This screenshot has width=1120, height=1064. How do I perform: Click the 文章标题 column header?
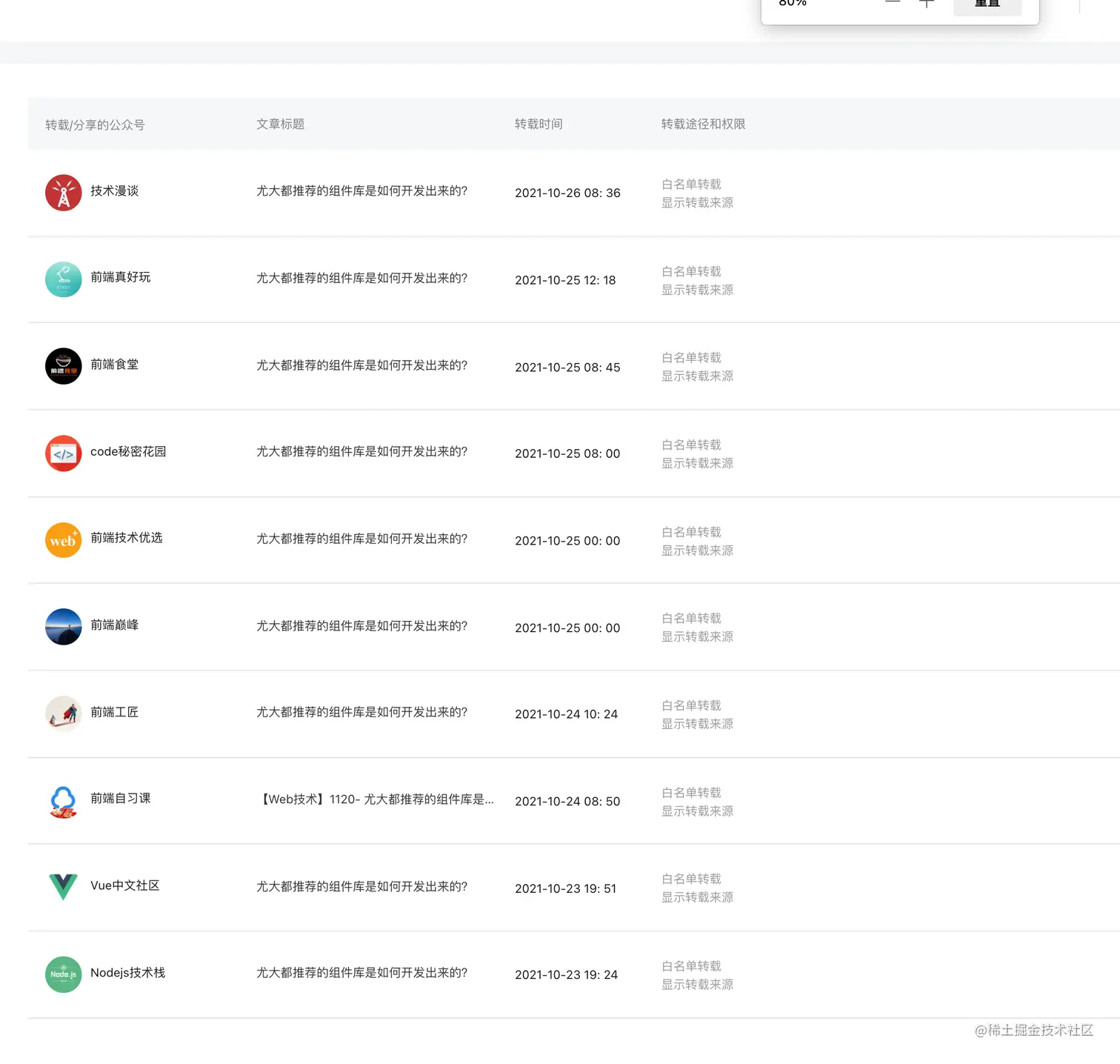281,124
